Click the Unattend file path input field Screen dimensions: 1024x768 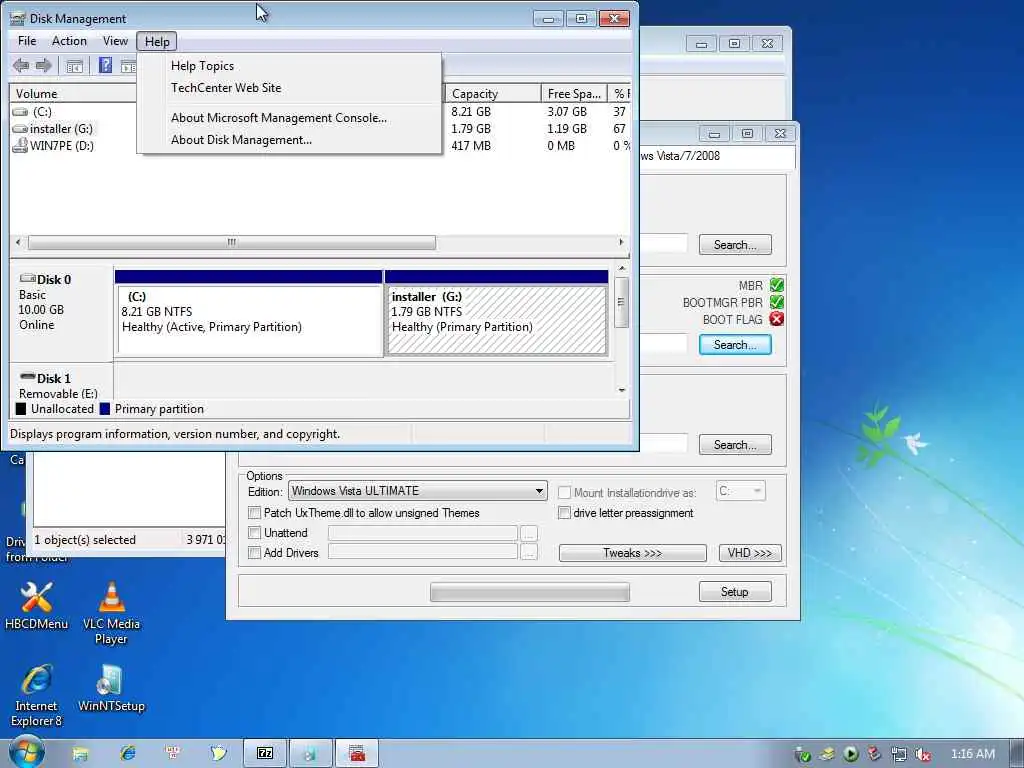423,534
